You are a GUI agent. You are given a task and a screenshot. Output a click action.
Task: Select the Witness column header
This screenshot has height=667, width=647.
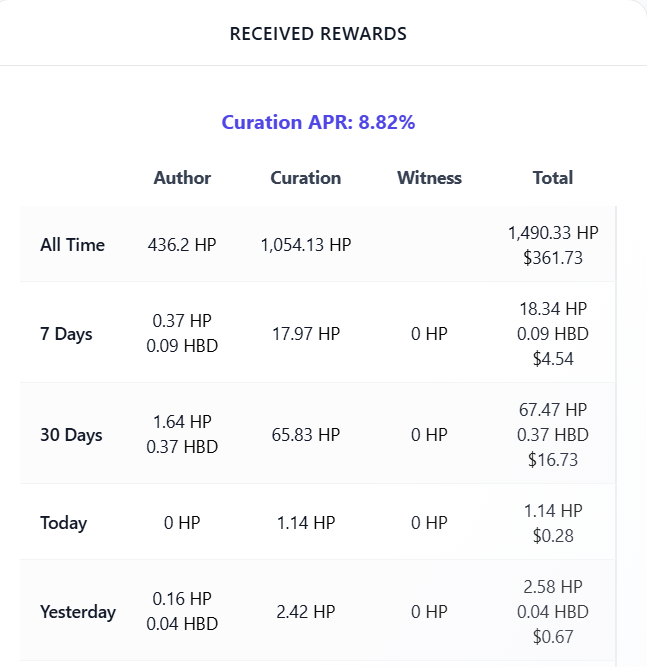[429, 178]
